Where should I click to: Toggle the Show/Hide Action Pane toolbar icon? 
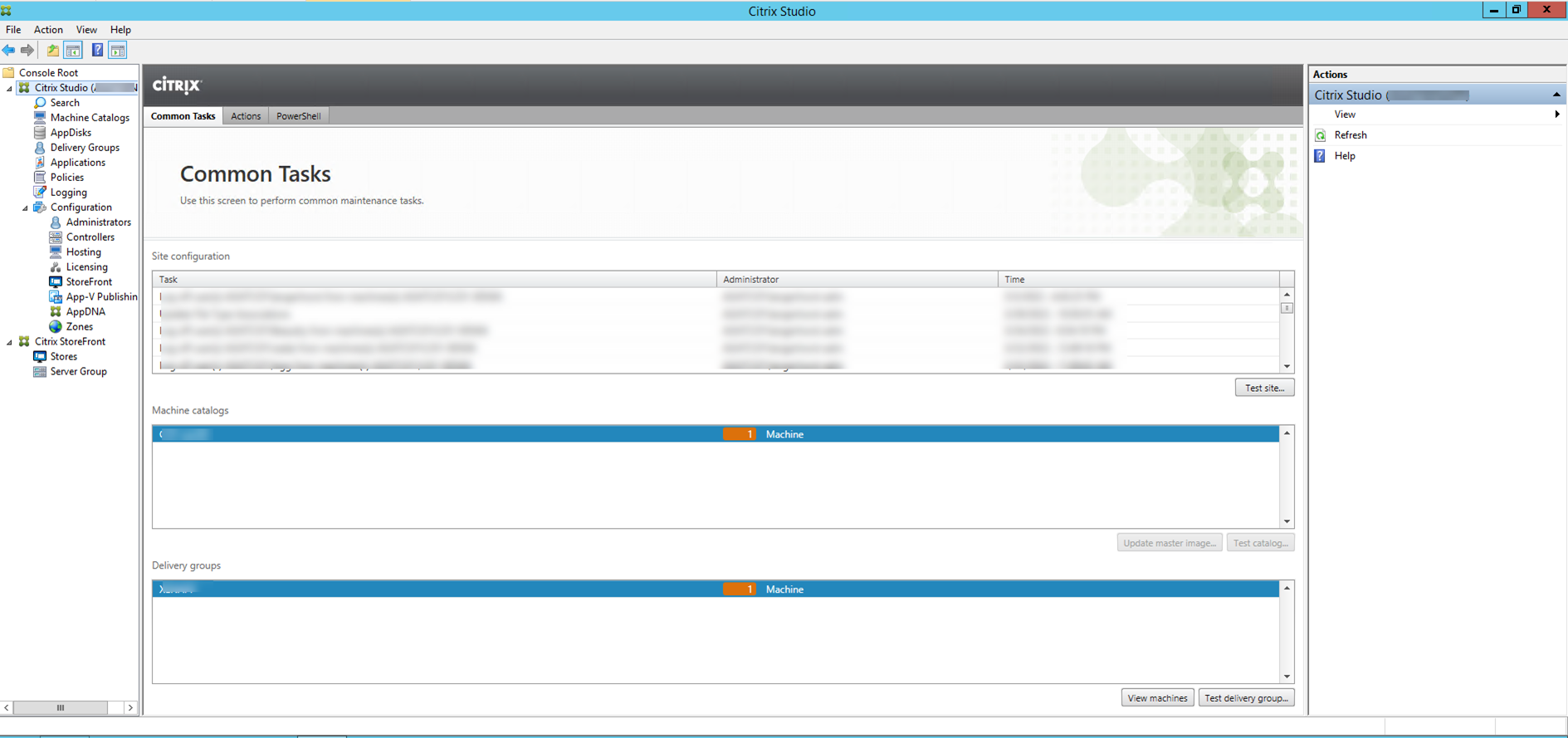[x=118, y=51]
